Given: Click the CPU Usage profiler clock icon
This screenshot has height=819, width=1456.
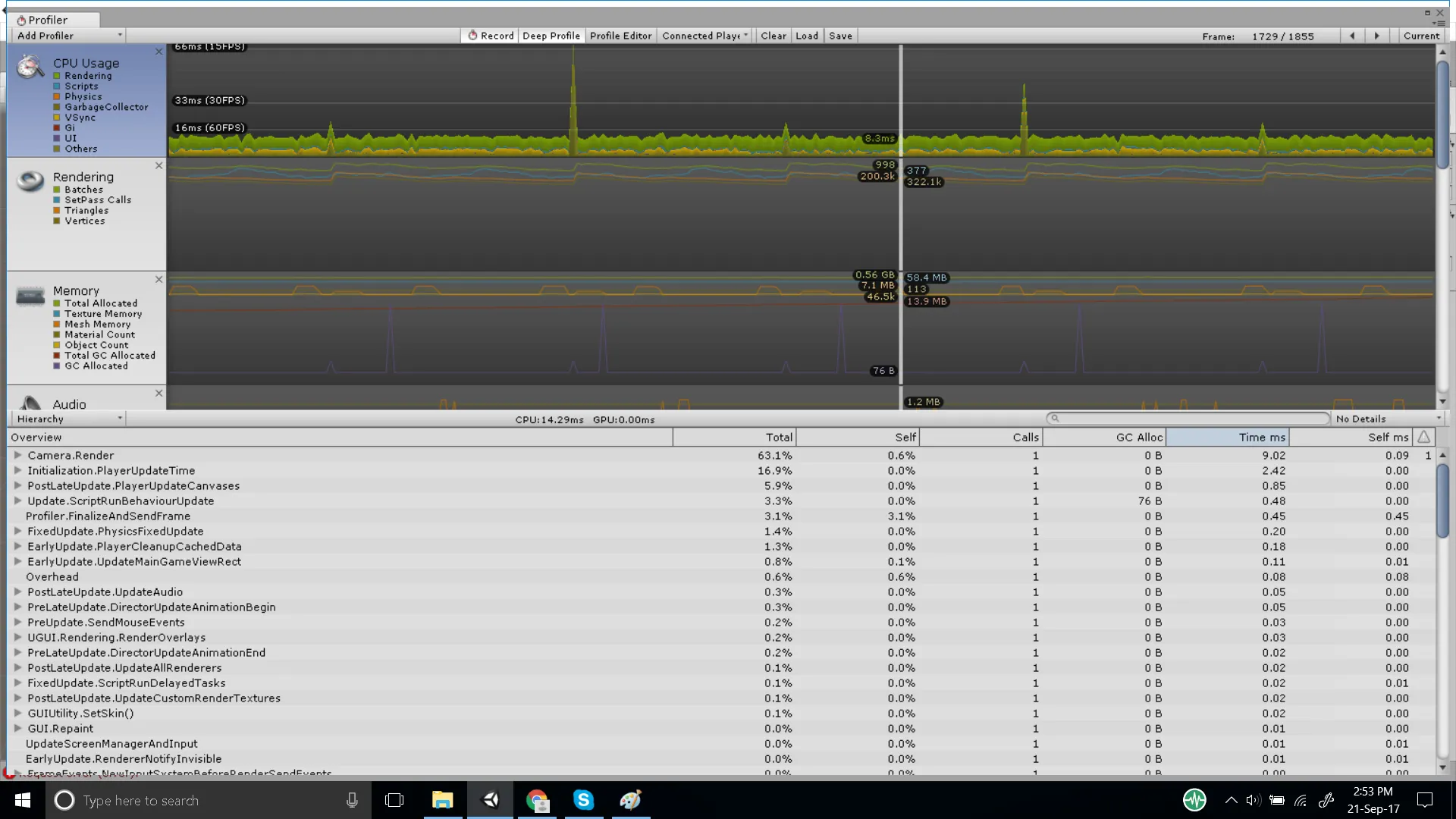Looking at the screenshot, I should click(30, 67).
